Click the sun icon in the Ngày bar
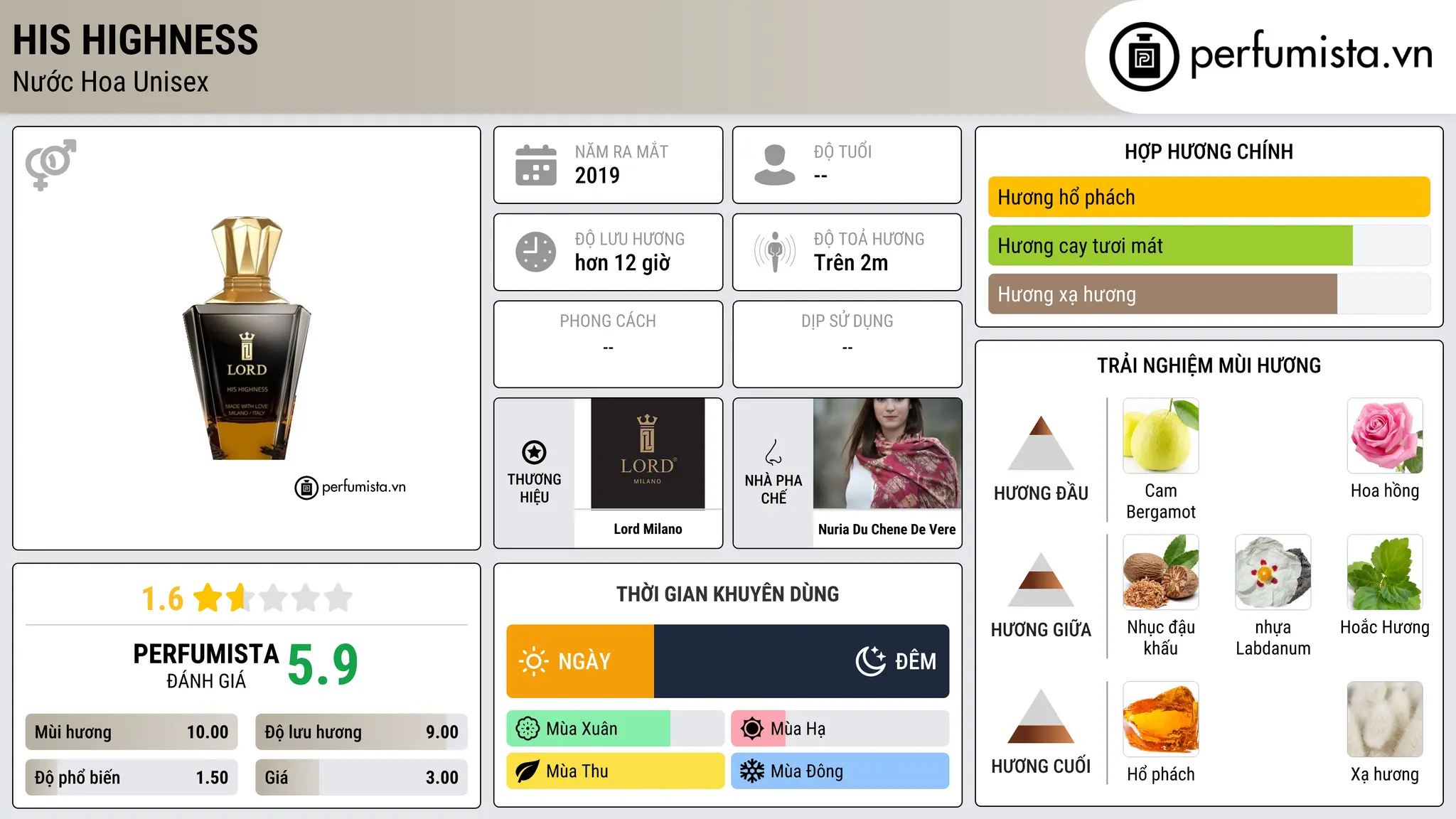1456x819 pixels. [x=533, y=661]
